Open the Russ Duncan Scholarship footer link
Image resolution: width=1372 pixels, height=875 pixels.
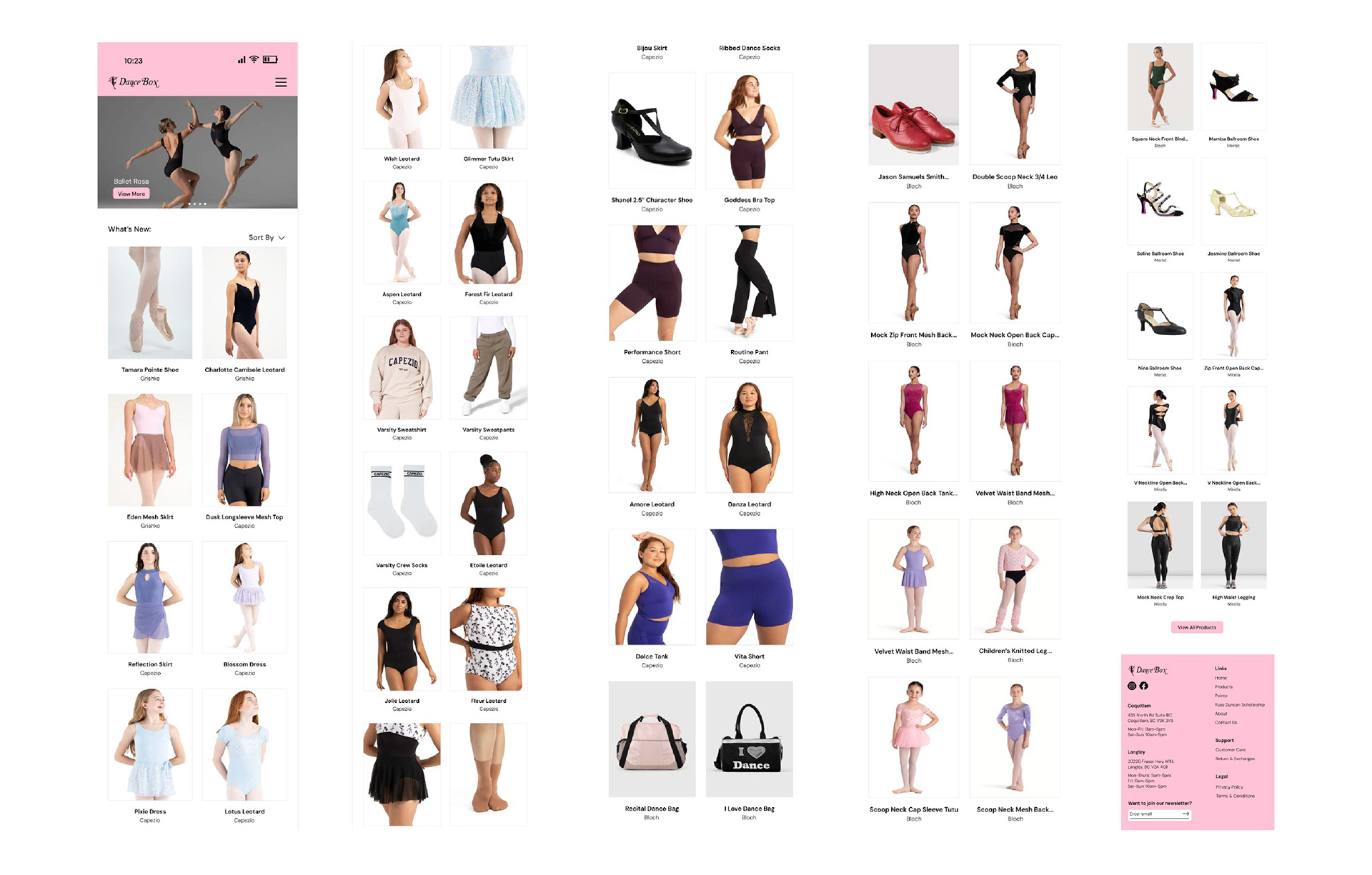[1239, 705]
